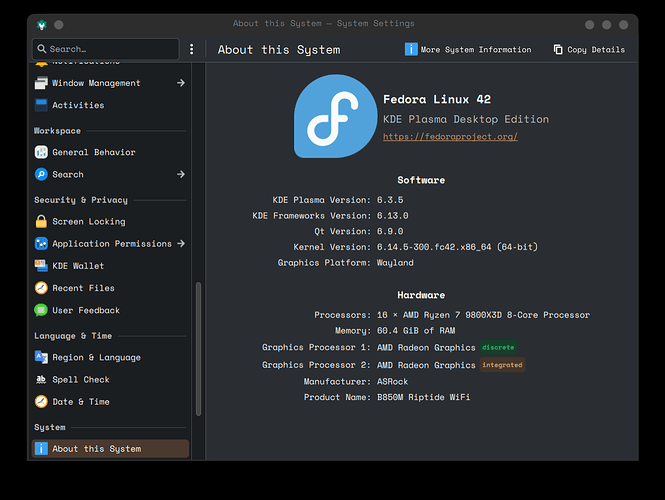Open the fedoraproject.org link
The height and width of the screenshot is (500, 665).
click(450, 137)
